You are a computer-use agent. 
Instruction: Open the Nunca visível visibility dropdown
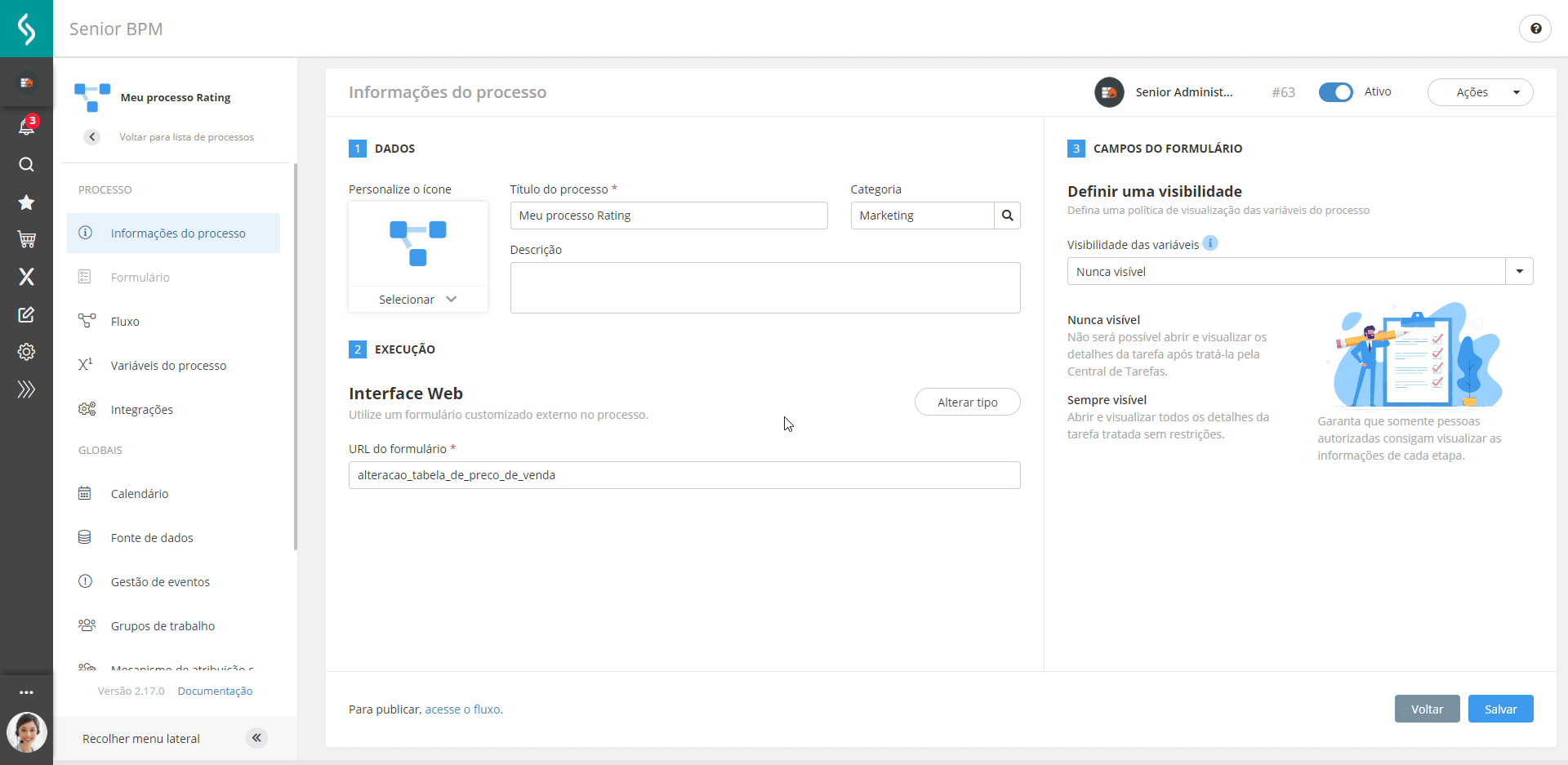(x=1518, y=271)
